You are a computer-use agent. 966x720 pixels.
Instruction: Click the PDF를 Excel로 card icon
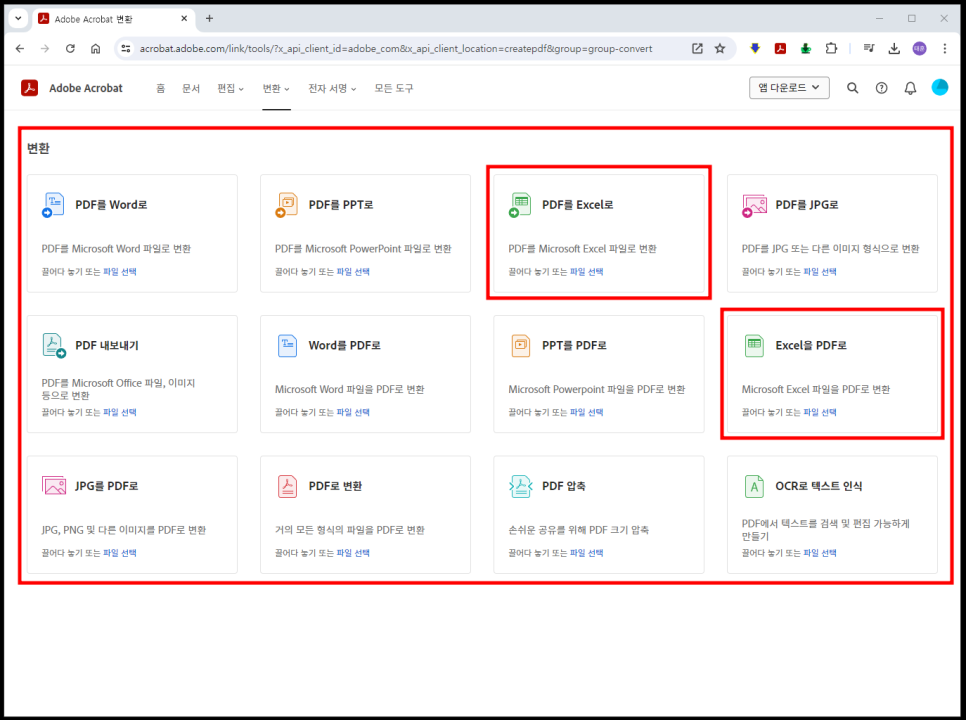520,204
